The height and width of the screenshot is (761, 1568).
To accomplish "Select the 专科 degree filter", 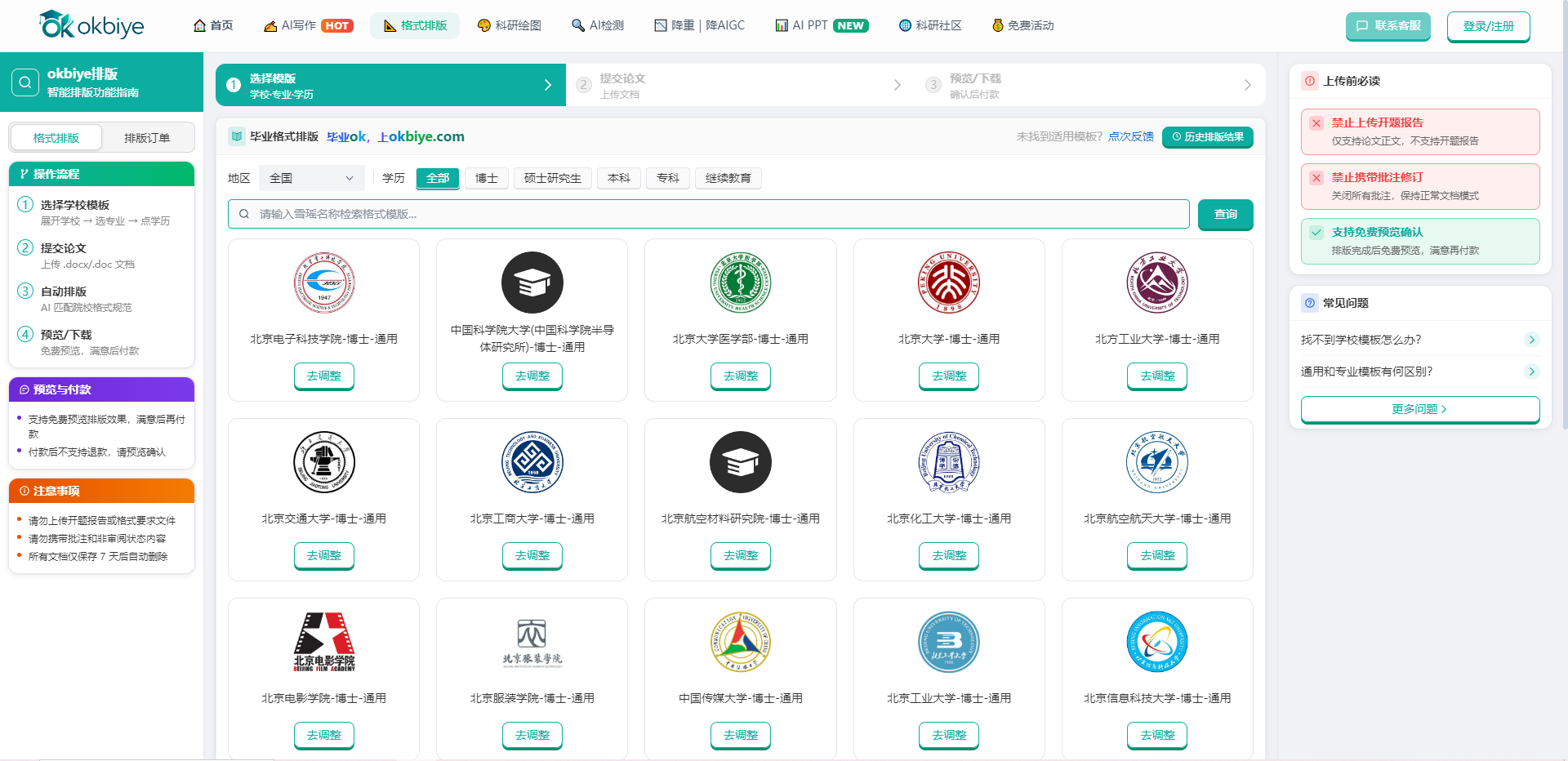I will 668,178.
